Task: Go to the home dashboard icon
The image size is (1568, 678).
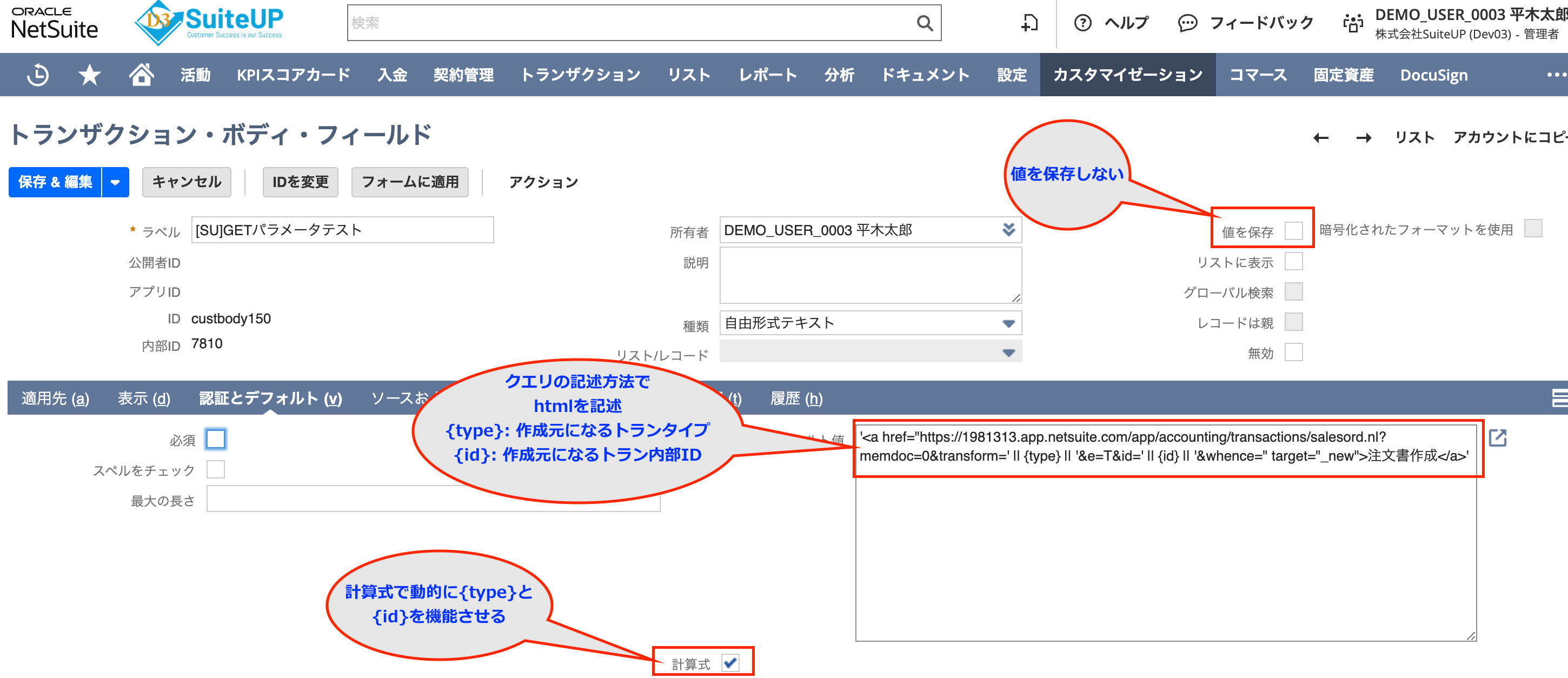Action: click(141, 75)
